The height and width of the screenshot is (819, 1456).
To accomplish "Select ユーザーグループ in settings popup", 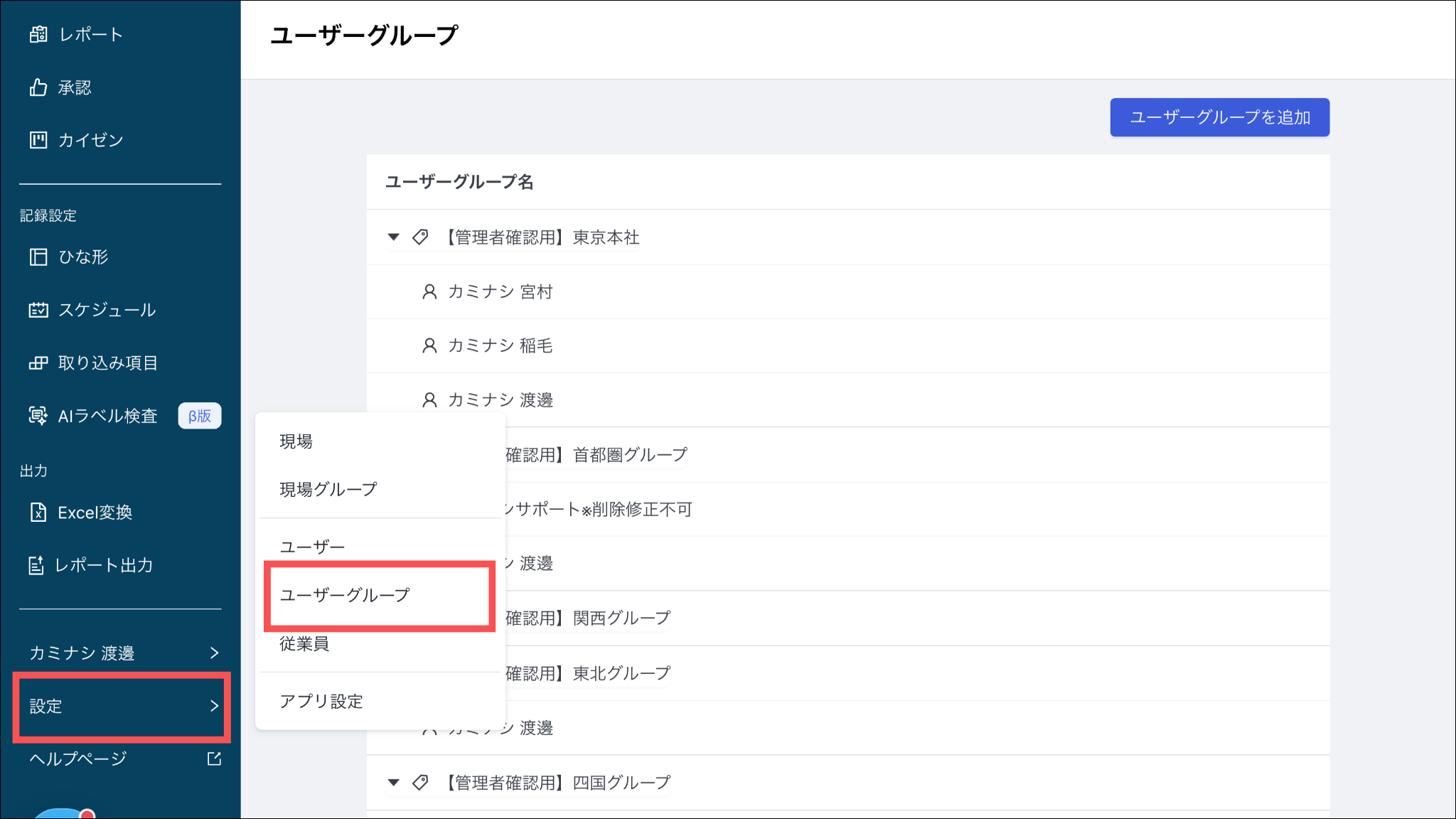I will tap(345, 595).
